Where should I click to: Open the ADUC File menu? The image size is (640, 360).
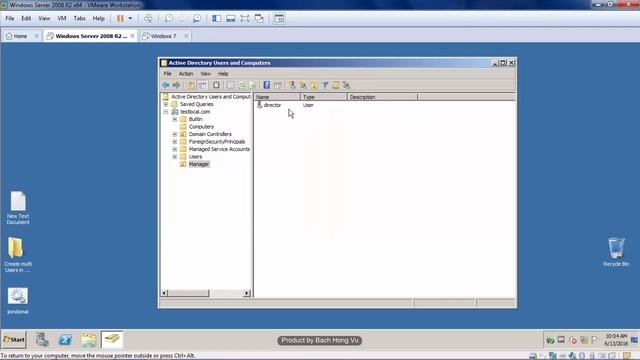(167, 74)
